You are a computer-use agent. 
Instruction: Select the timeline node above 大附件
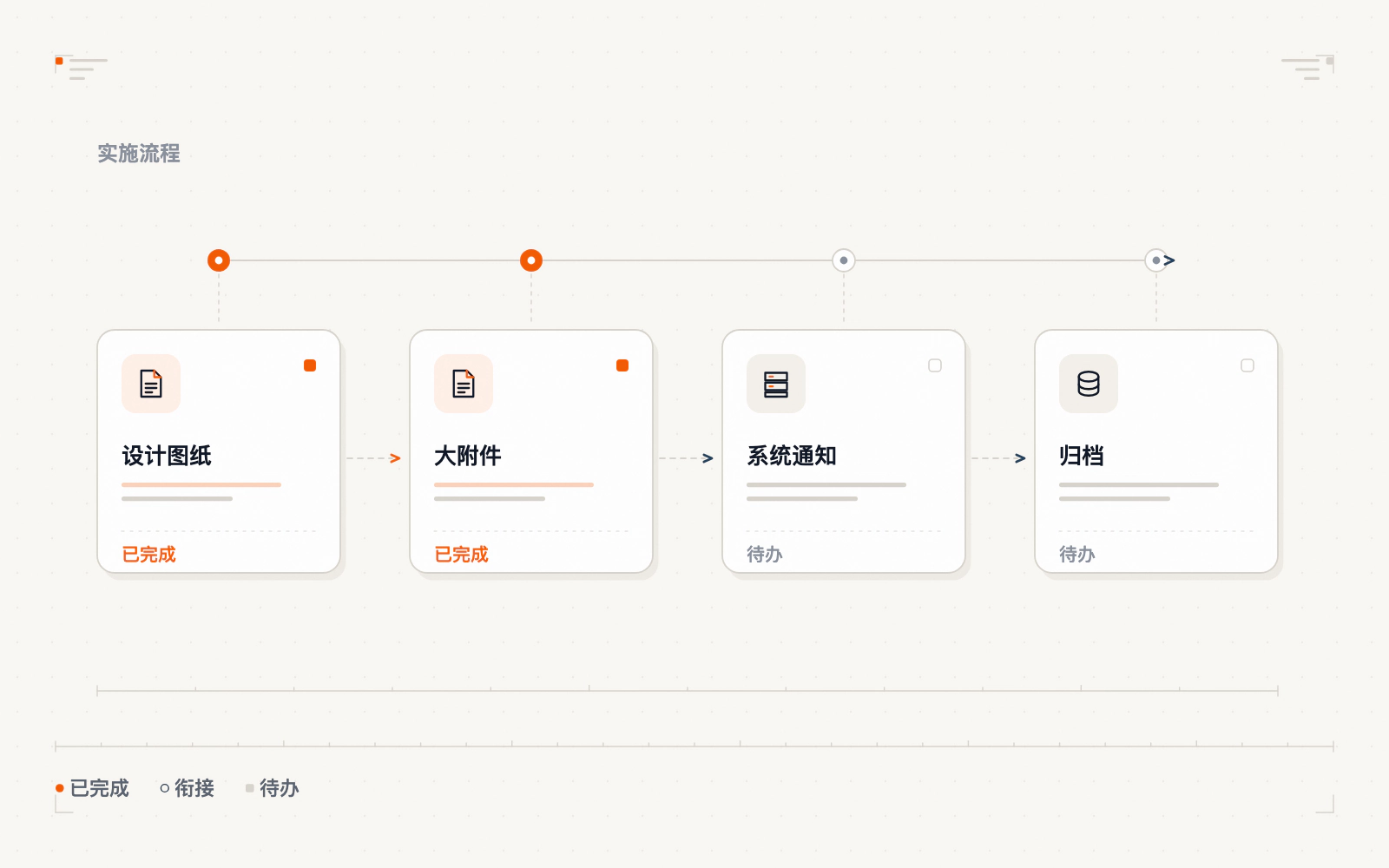pyautogui.click(x=531, y=260)
